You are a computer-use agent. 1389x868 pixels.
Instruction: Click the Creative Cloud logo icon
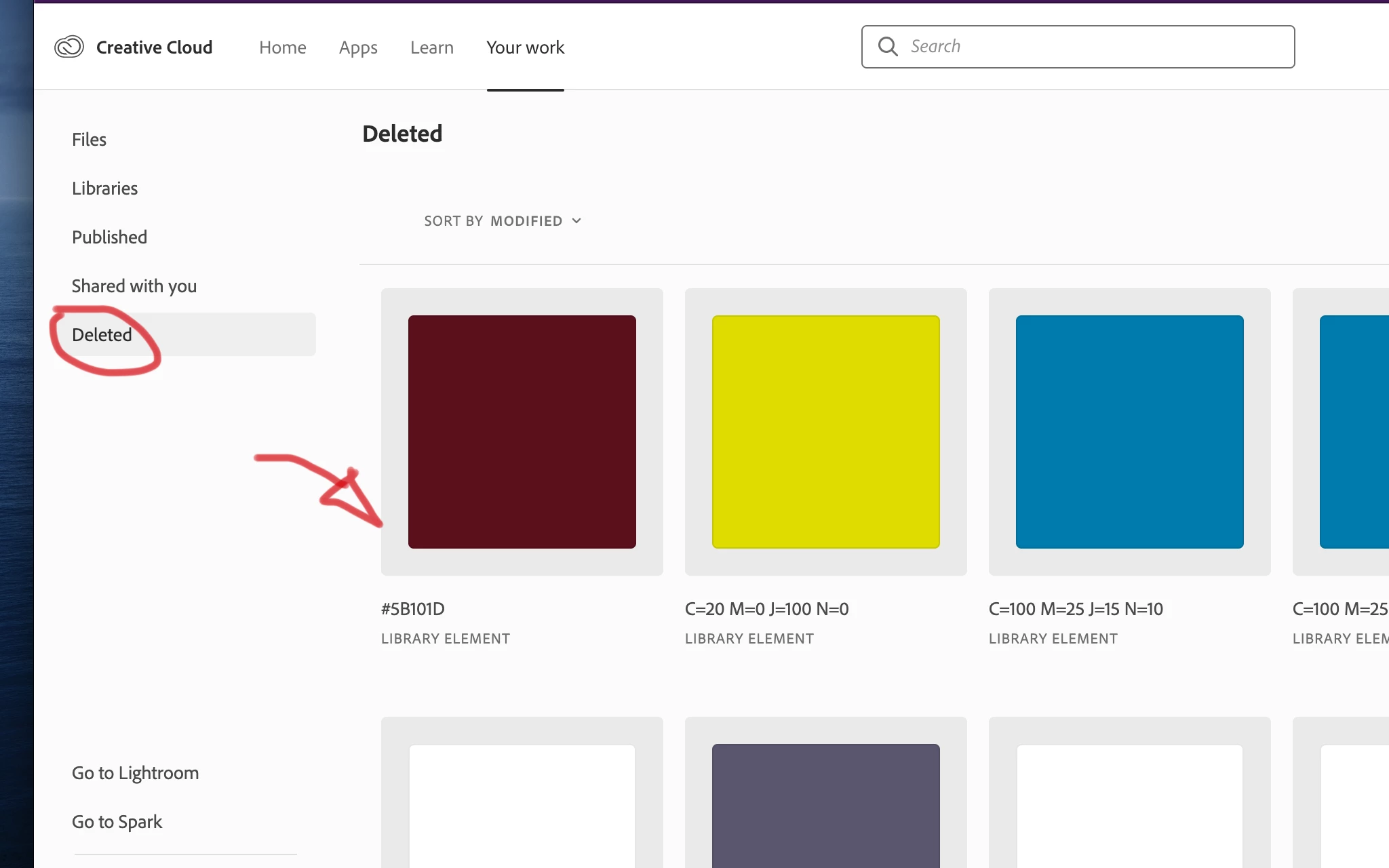pos(69,47)
